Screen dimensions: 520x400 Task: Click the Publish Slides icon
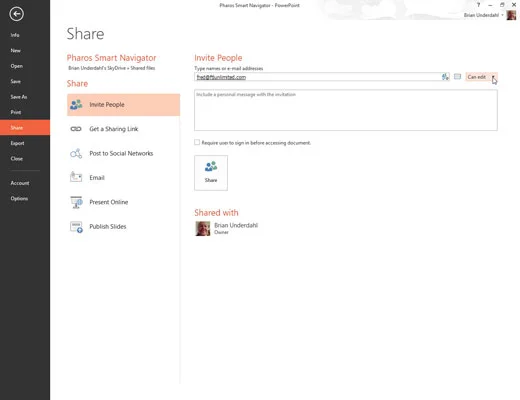point(76,227)
